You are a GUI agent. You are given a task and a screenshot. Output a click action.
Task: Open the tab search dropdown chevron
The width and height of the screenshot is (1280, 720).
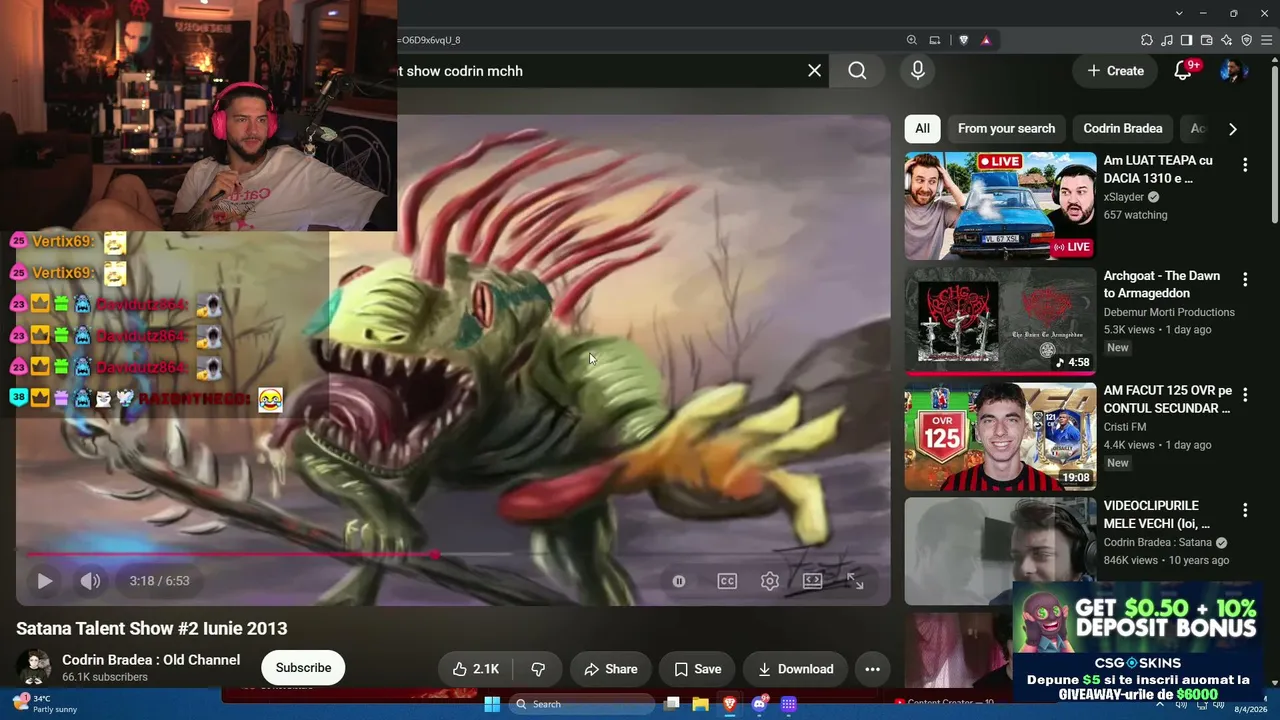pyautogui.click(x=1179, y=13)
